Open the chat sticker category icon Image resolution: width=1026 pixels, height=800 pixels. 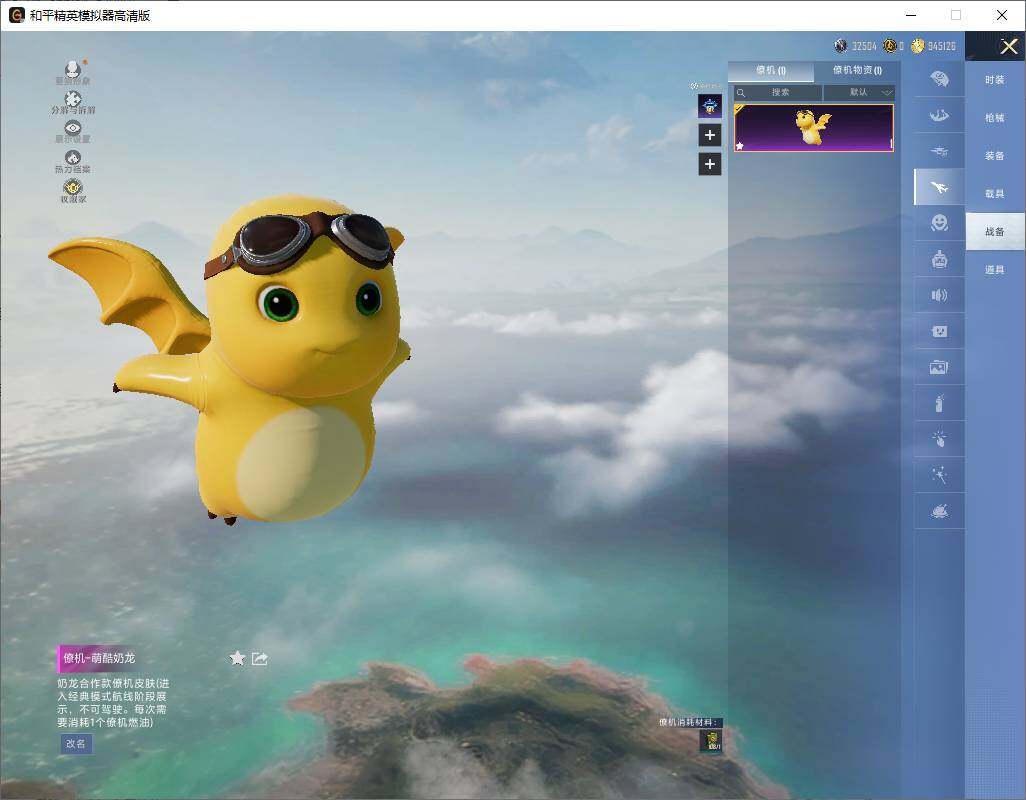coord(939,332)
